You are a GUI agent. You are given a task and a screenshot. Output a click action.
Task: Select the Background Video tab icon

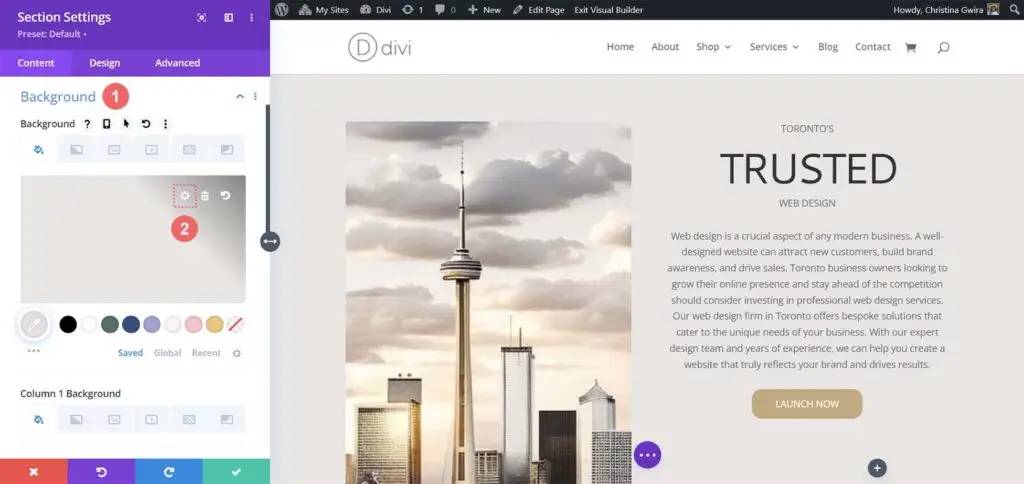[152, 150]
